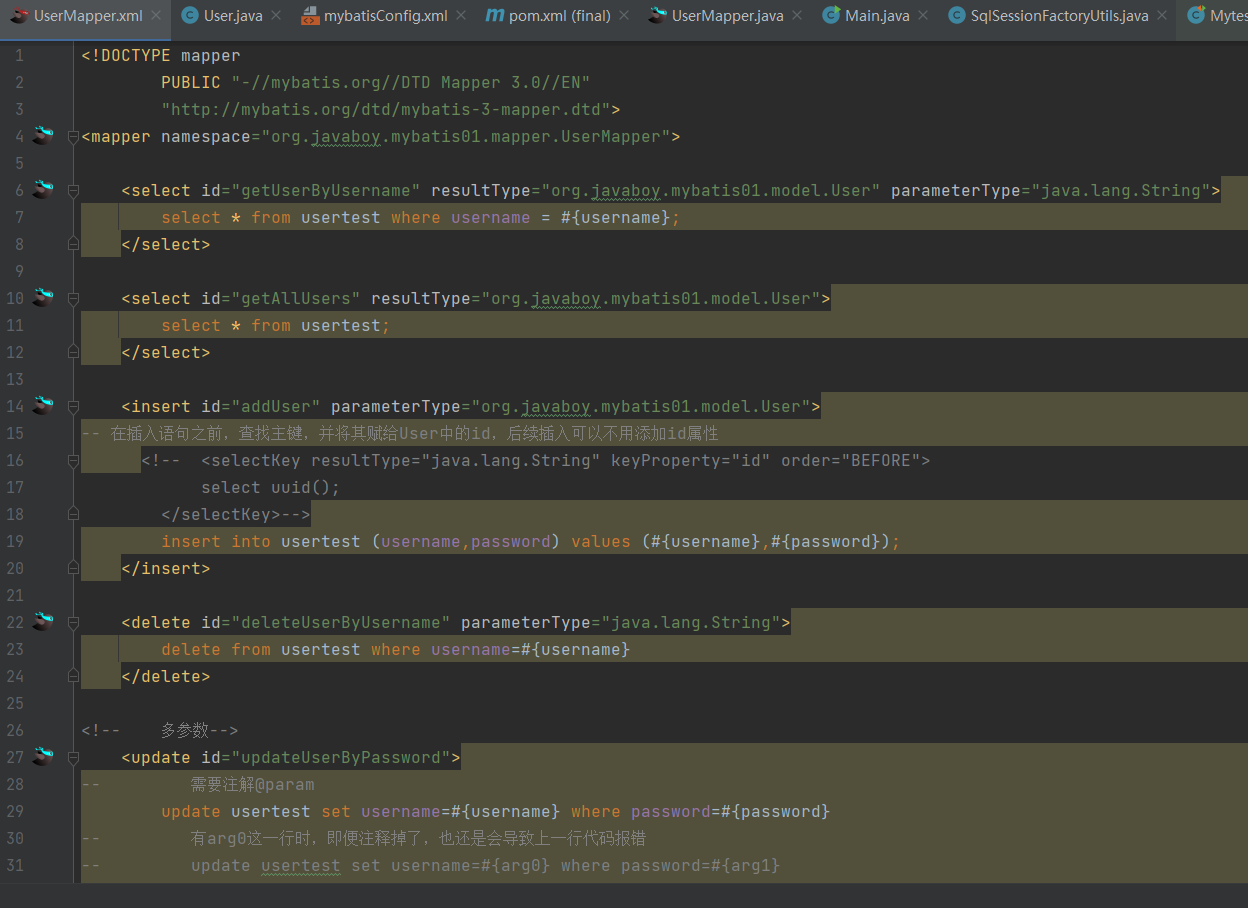This screenshot has height=908, width=1248.
Task: Click "usertest" in the delete statement on line 23
Action: pyautogui.click(x=321, y=649)
